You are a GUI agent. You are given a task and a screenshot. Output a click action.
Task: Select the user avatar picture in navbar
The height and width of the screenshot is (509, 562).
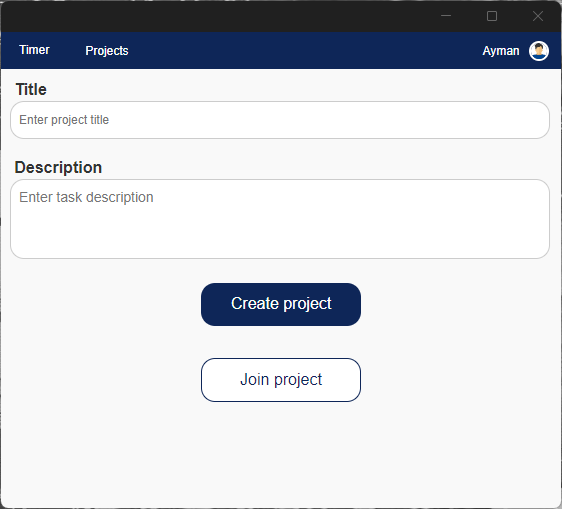(539, 51)
